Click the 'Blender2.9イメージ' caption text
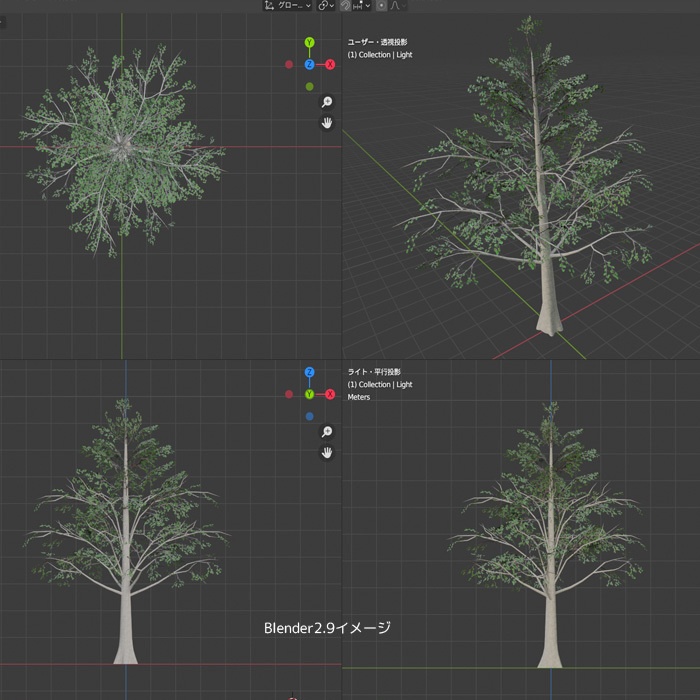The image size is (700, 700). tap(327, 627)
